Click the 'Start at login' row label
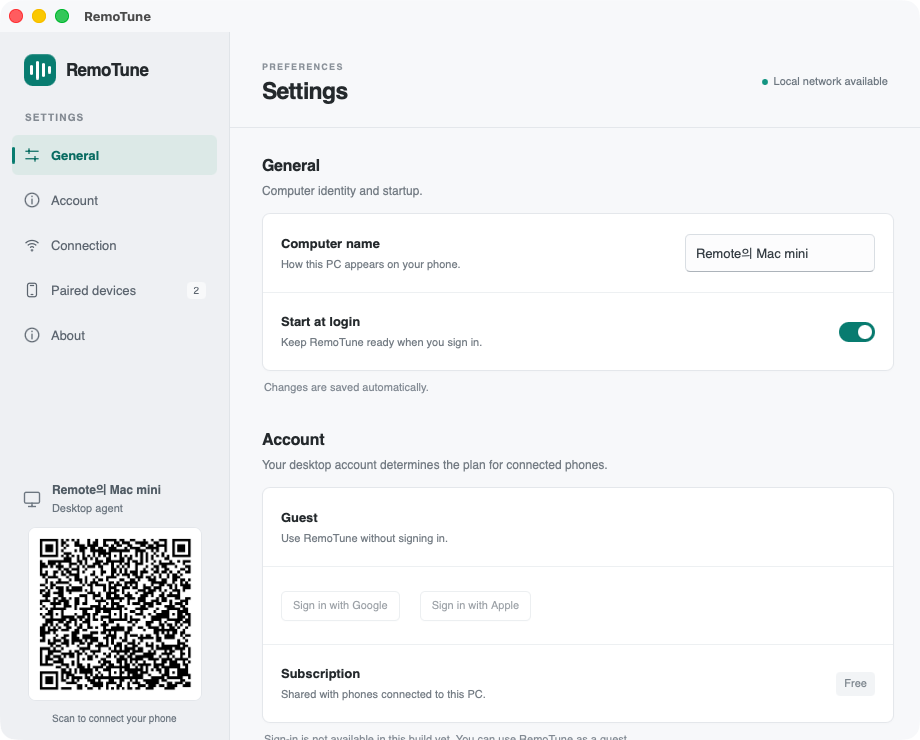 coord(320,322)
